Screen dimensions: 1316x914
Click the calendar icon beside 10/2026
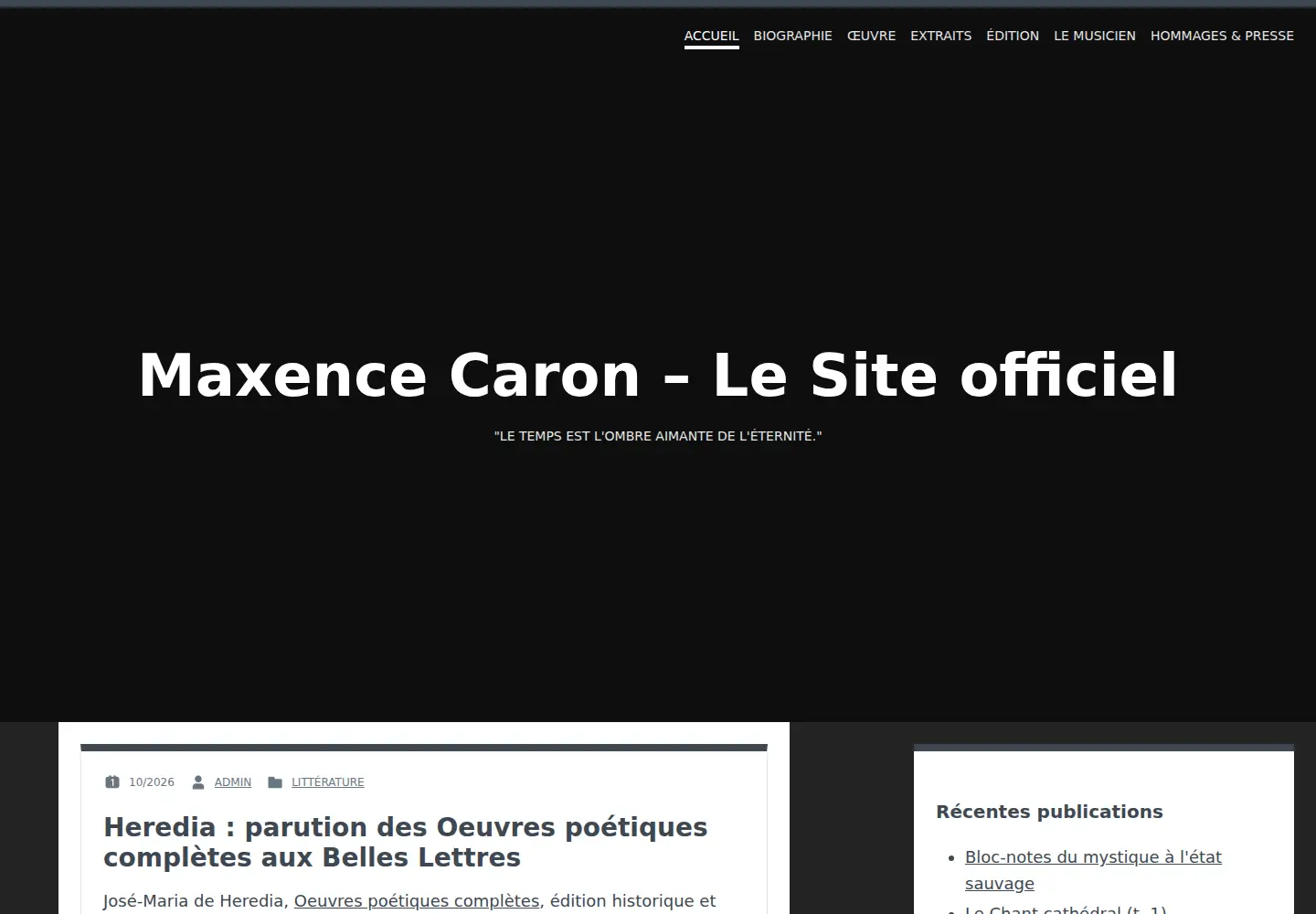pyautogui.click(x=112, y=781)
